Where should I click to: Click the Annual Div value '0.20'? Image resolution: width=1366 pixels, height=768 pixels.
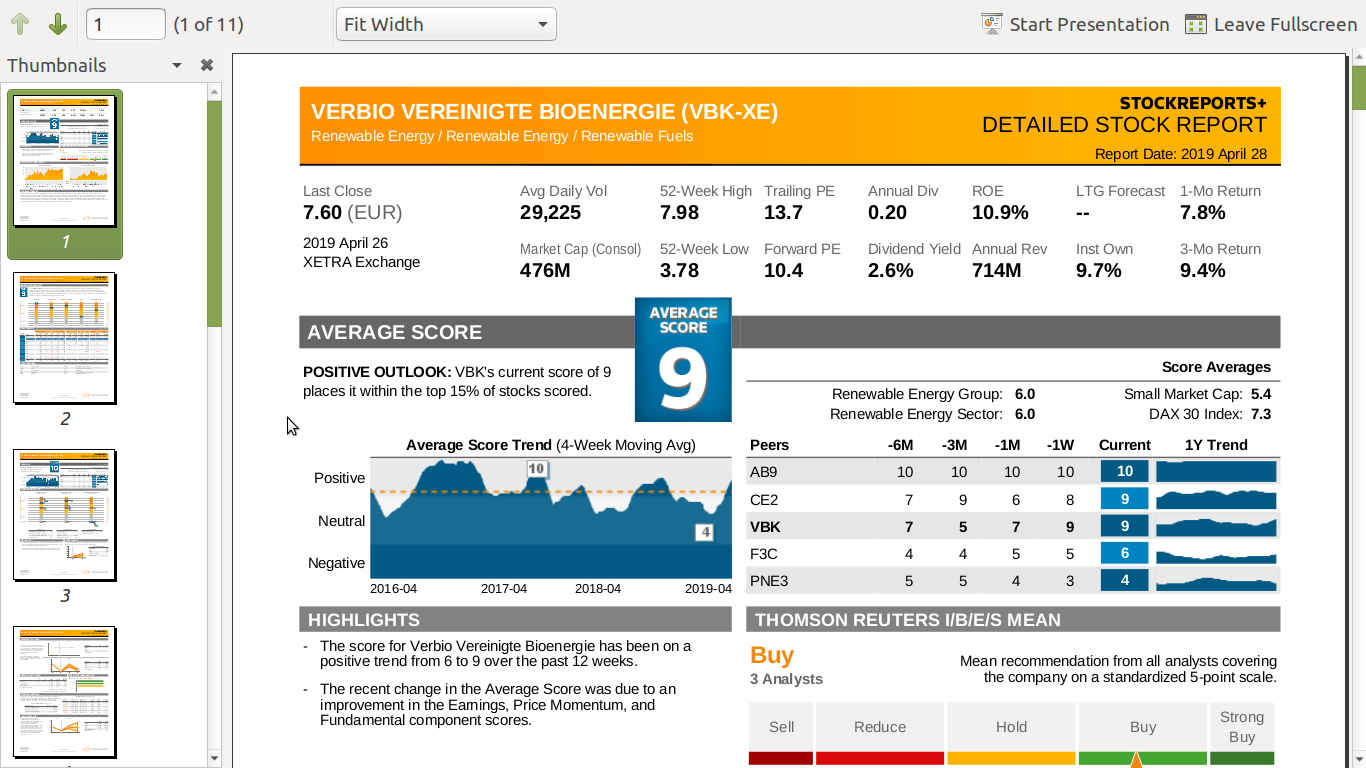coord(887,212)
